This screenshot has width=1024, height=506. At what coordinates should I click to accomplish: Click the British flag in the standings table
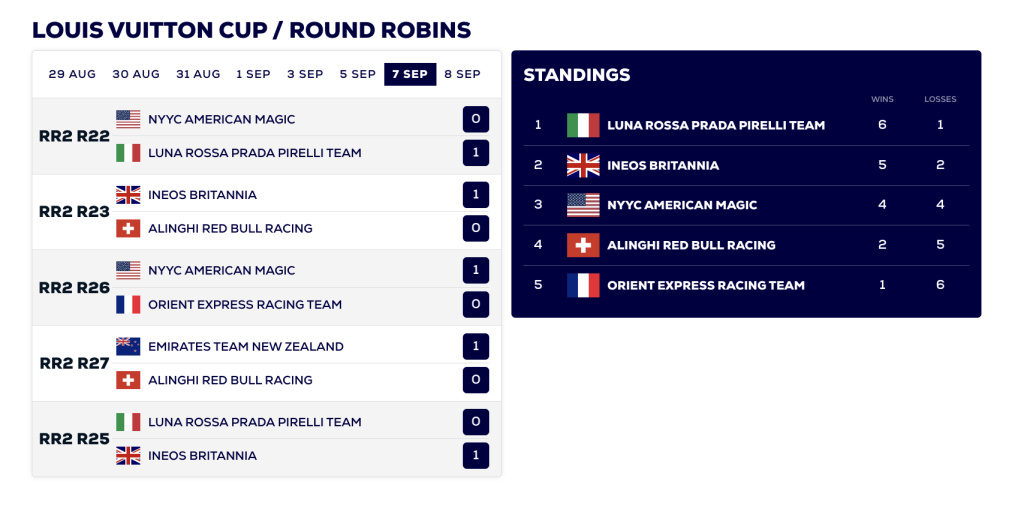point(583,165)
